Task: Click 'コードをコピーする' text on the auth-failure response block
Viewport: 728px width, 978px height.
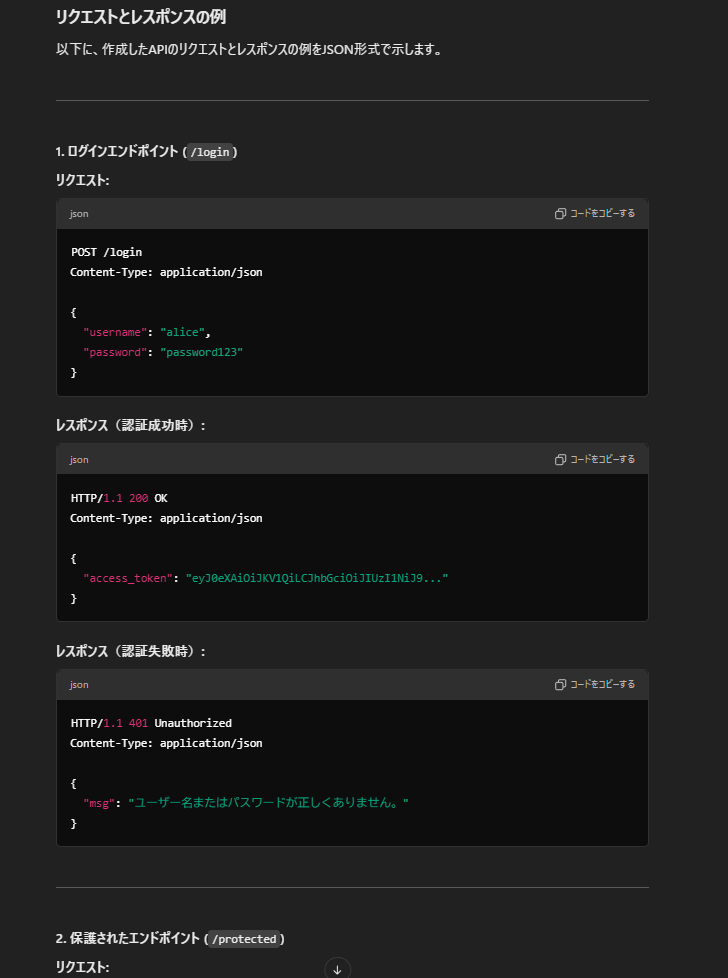Action: click(602, 685)
